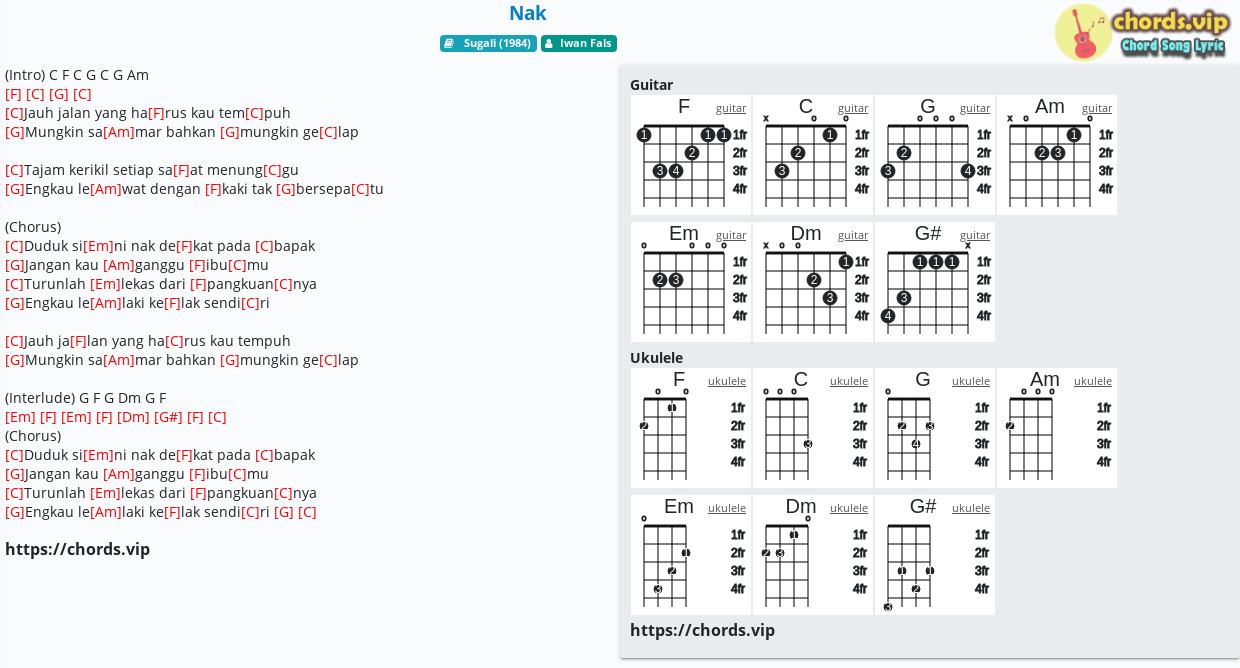Screen dimensions: 1240x668
Task: Click the song title Nak
Action: [528, 13]
